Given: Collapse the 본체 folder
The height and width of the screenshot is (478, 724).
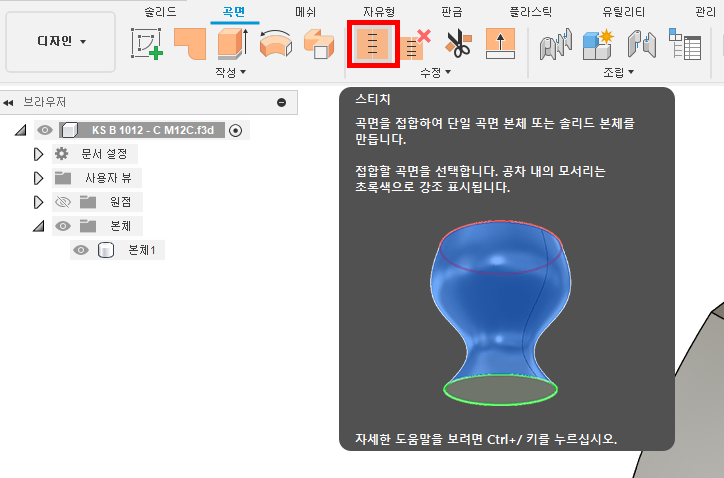Looking at the screenshot, I should point(38,226).
